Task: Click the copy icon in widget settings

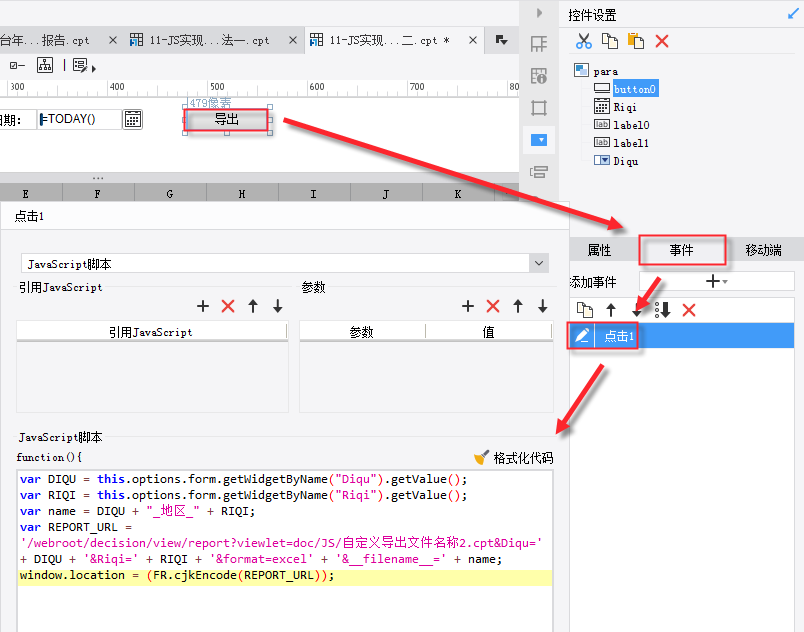Action: point(609,41)
